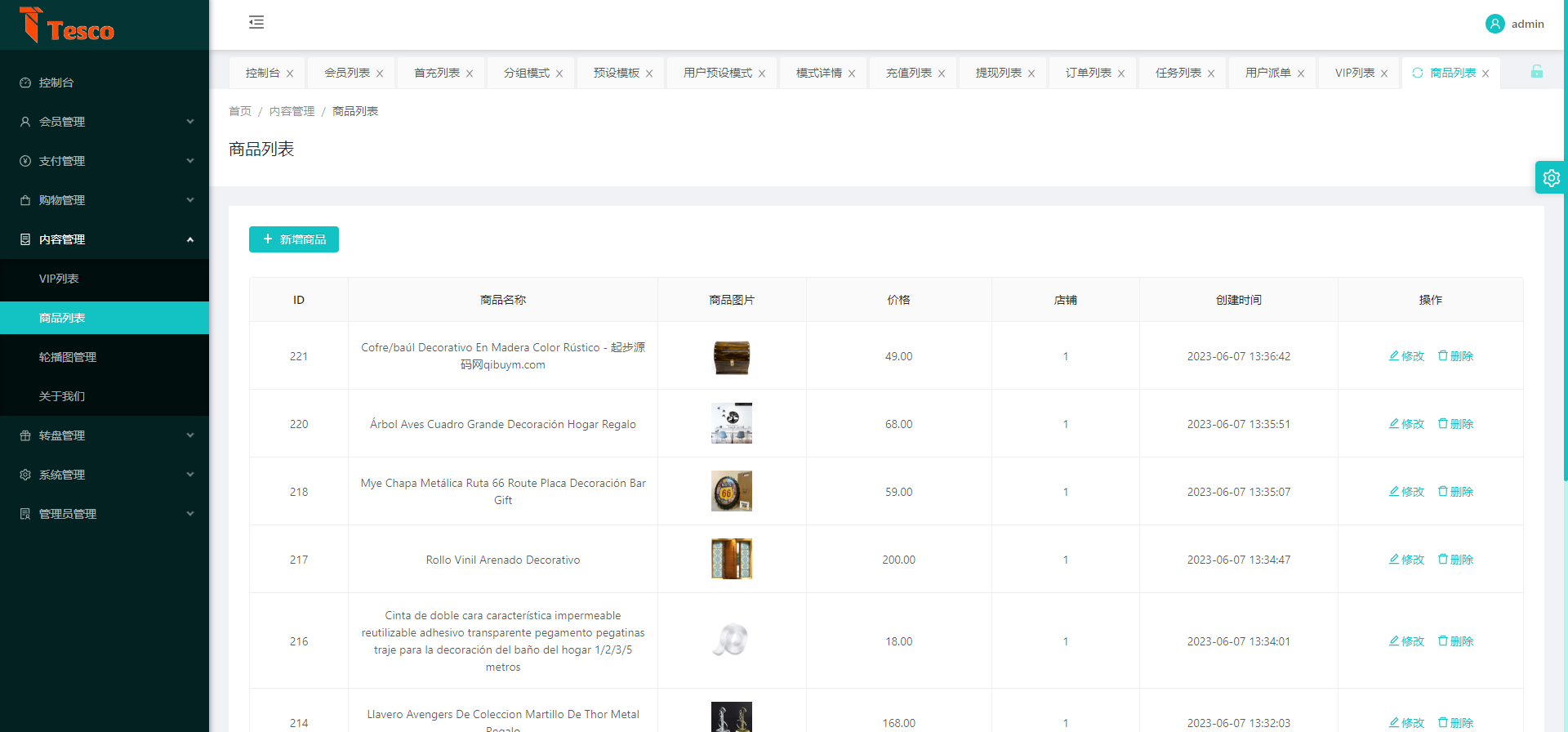The image size is (1568, 732).
Task: Close the VIP列表 tab with its X
Action: [1384, 74]
